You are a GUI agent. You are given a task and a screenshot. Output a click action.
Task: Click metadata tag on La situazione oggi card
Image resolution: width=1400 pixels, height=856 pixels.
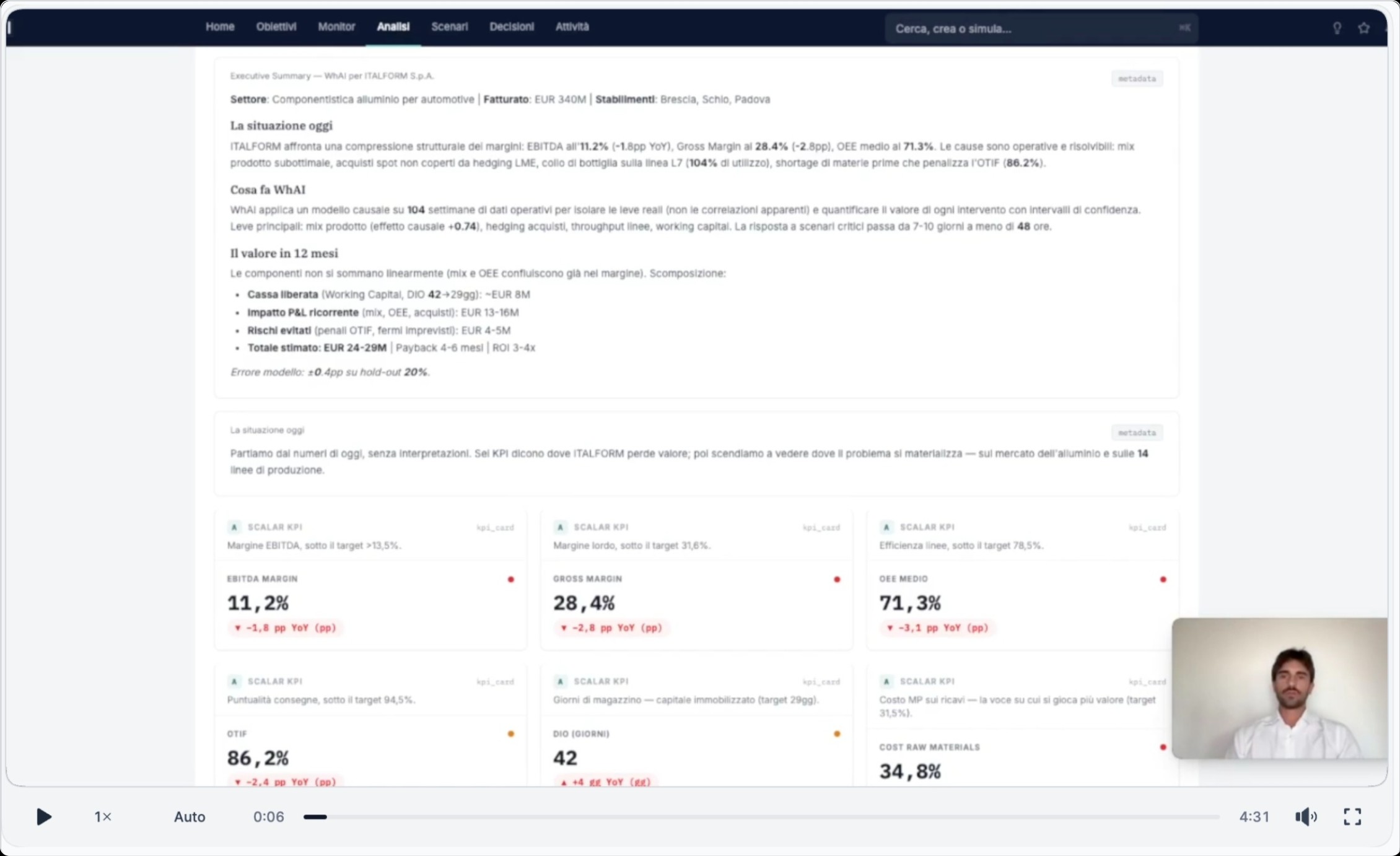coord(1137,432)
